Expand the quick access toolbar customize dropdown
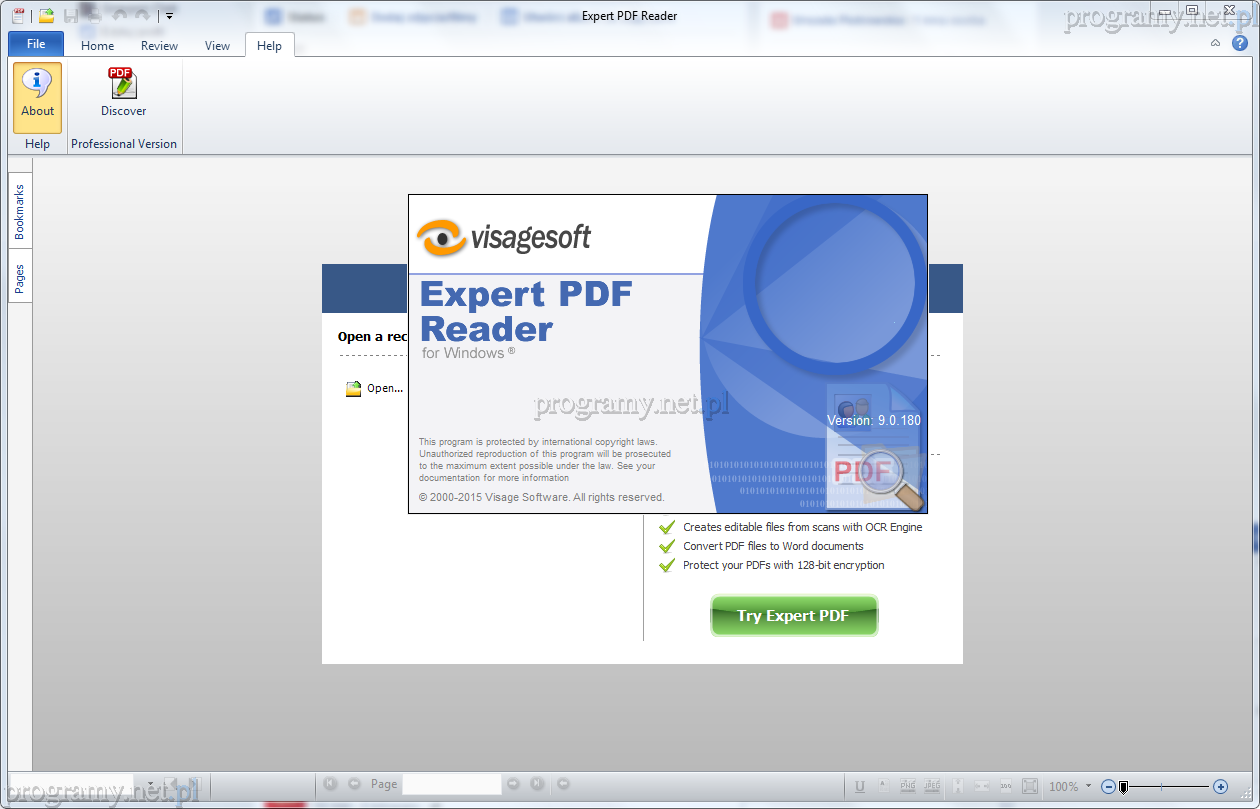This screenshot has height=809, width=1260. coord(170,15)
